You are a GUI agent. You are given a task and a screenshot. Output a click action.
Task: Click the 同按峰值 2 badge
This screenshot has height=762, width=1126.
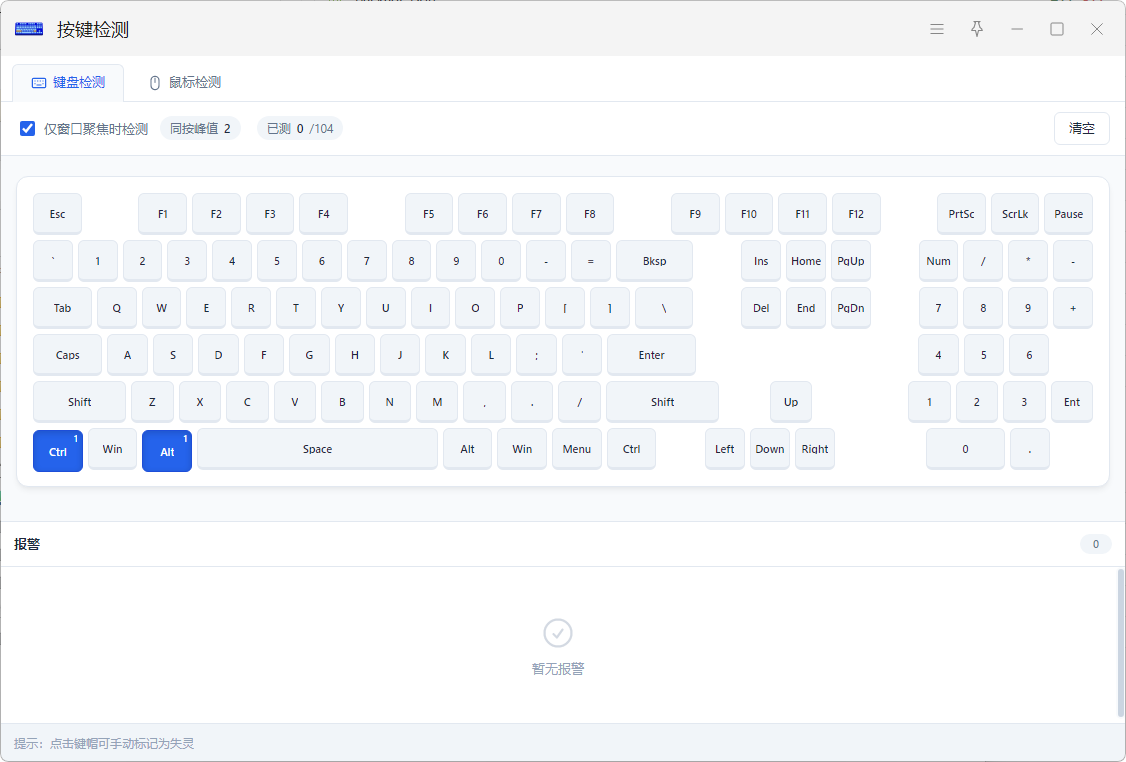[200, 129]
